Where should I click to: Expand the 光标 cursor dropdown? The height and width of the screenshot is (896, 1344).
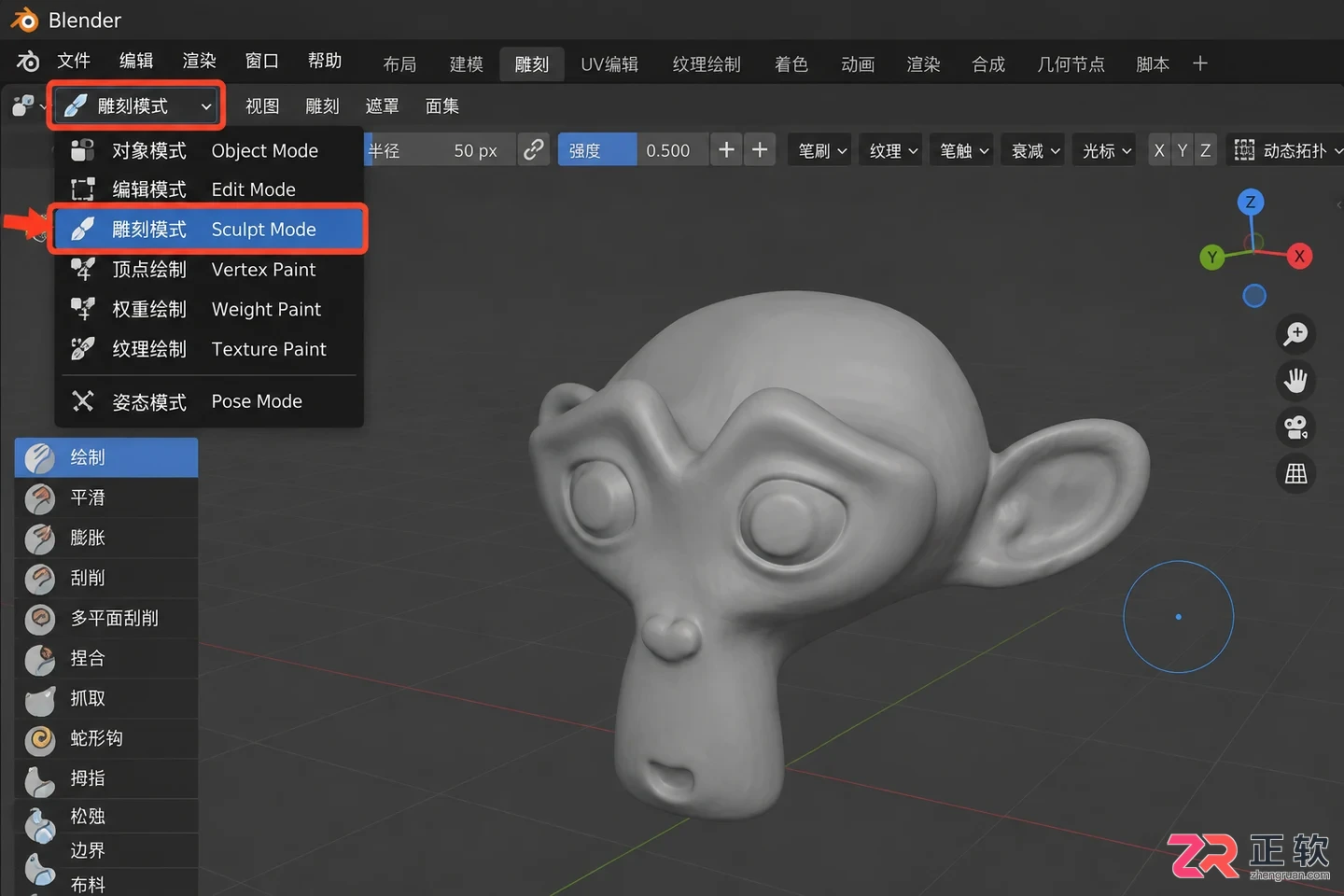pos(1106,150)
